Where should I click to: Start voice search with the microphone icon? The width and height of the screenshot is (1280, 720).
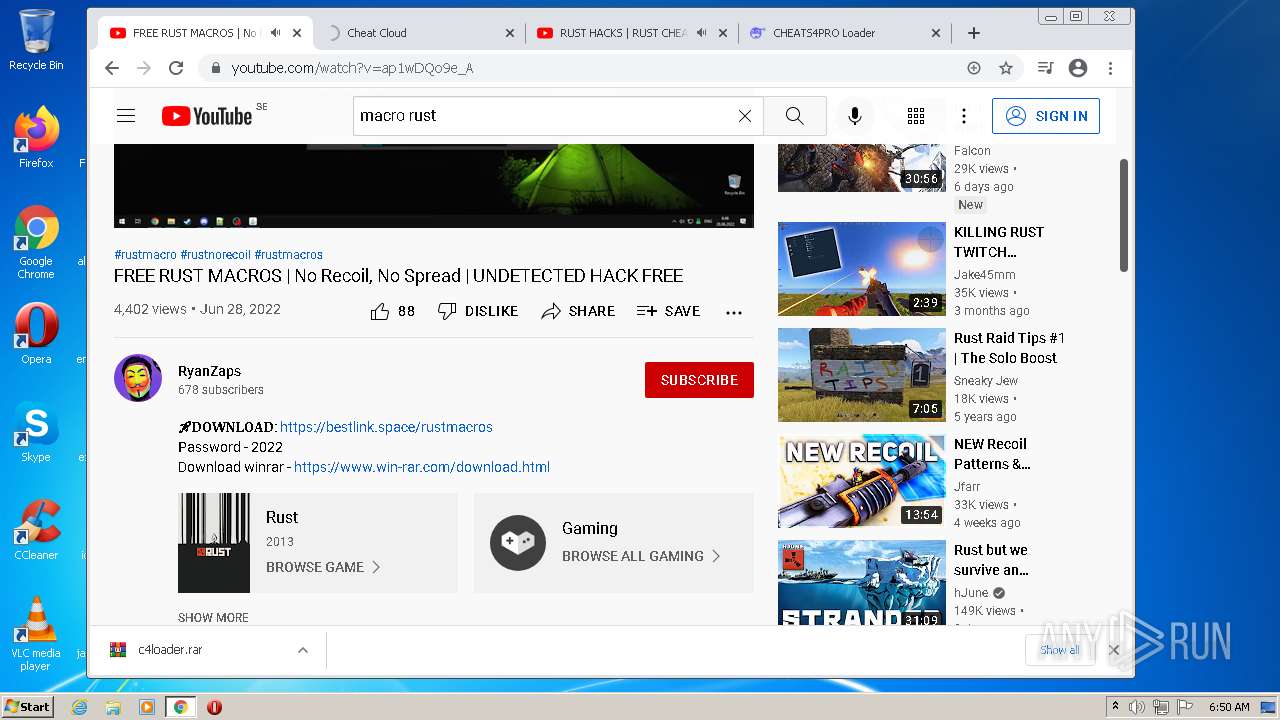pyautogui.click(x=855, y=116)
